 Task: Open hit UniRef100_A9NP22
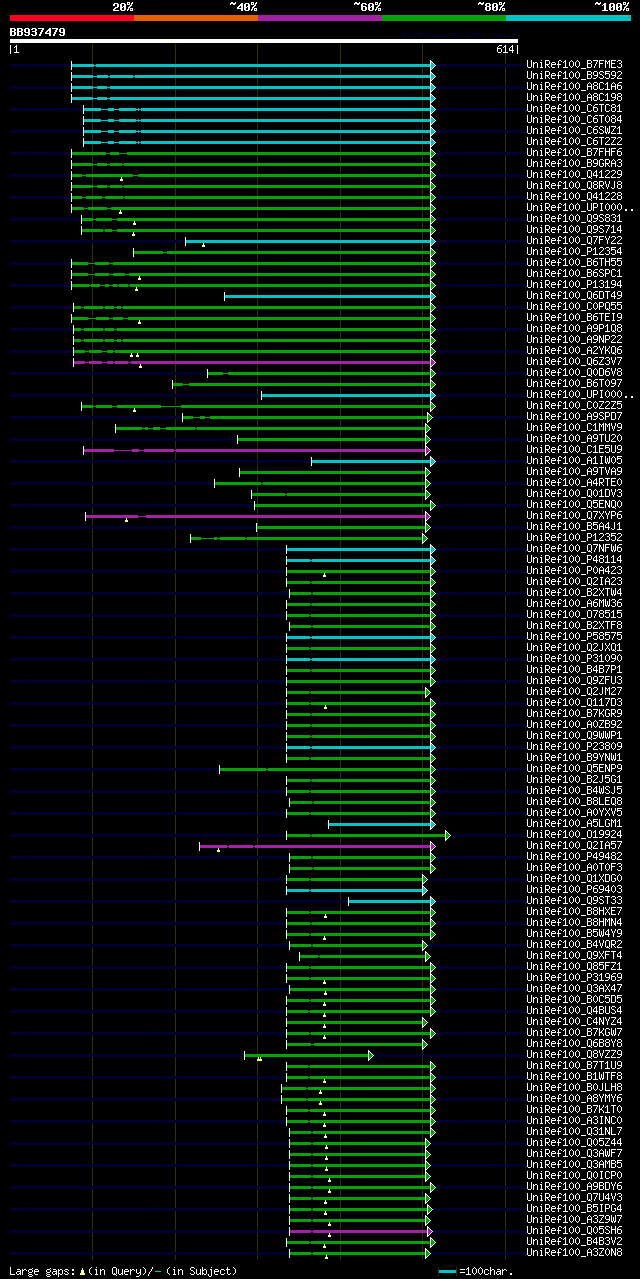click(574, 340)
